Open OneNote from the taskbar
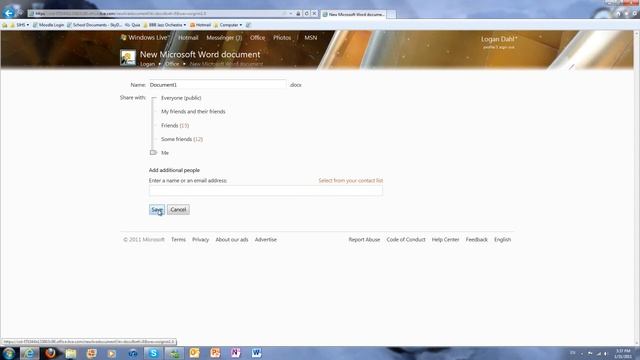The image size is (640, 360). pos(236,353)
